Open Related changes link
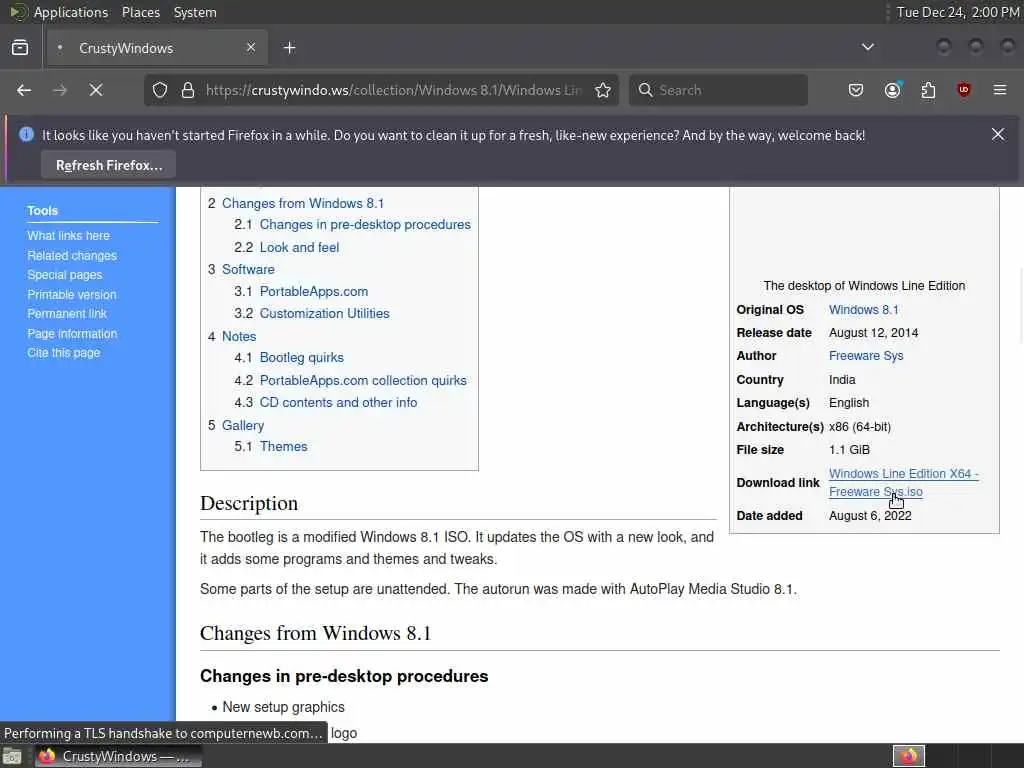This screenshot has height=768, width=1024. pyautogui.click(x=72, y=255)
